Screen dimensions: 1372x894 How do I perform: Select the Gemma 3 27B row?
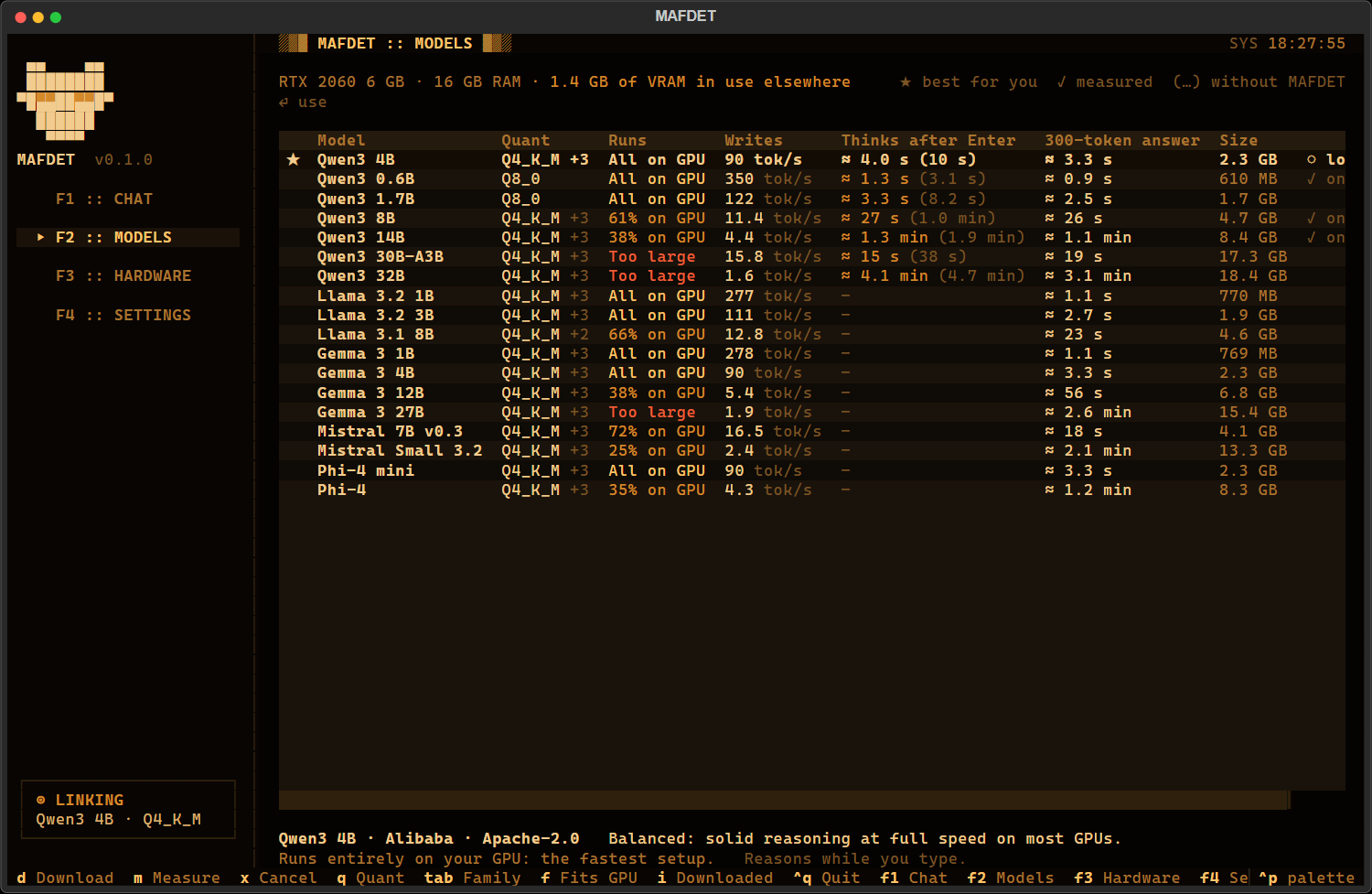(812, 412)
